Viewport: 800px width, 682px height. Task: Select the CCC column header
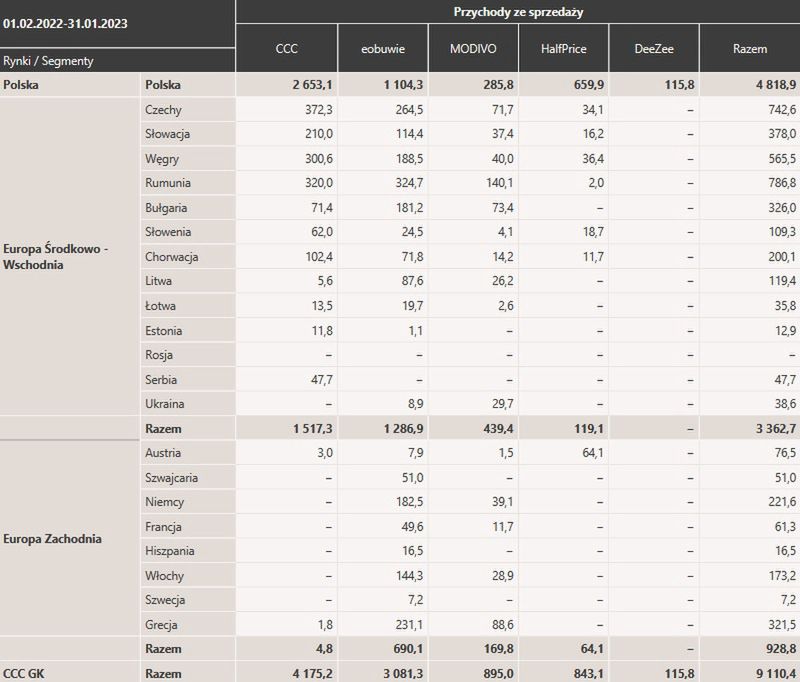coord(286,48)
